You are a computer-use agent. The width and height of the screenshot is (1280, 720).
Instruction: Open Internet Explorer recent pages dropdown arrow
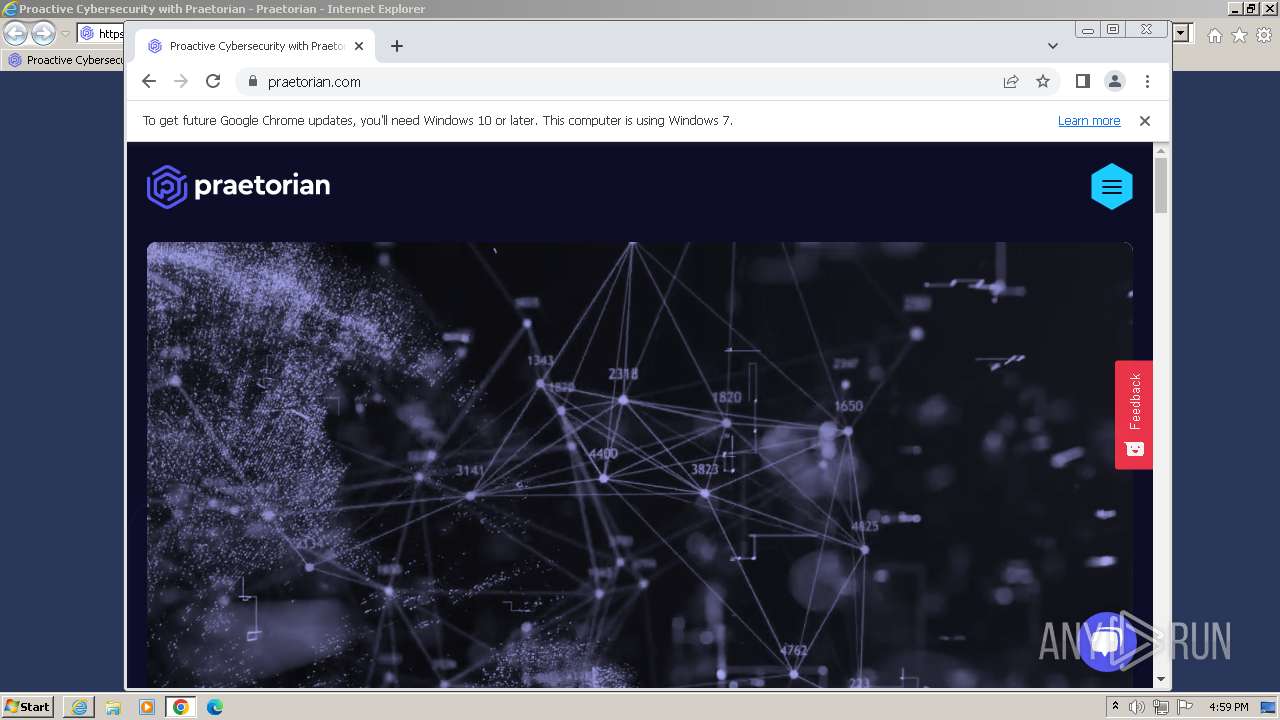point(65,34)
